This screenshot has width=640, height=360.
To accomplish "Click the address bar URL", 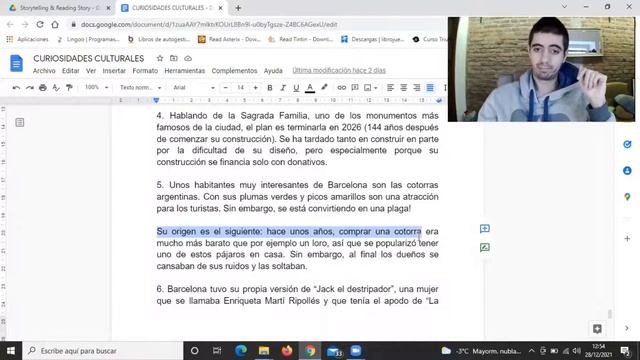I will pyautogui.click(x=209, y=24).
